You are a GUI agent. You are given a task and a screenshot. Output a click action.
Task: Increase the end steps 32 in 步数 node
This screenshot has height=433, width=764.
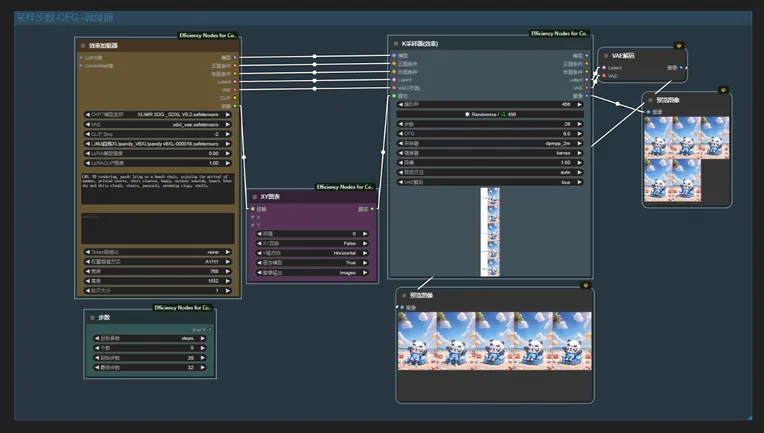click(x=203, y=367)
